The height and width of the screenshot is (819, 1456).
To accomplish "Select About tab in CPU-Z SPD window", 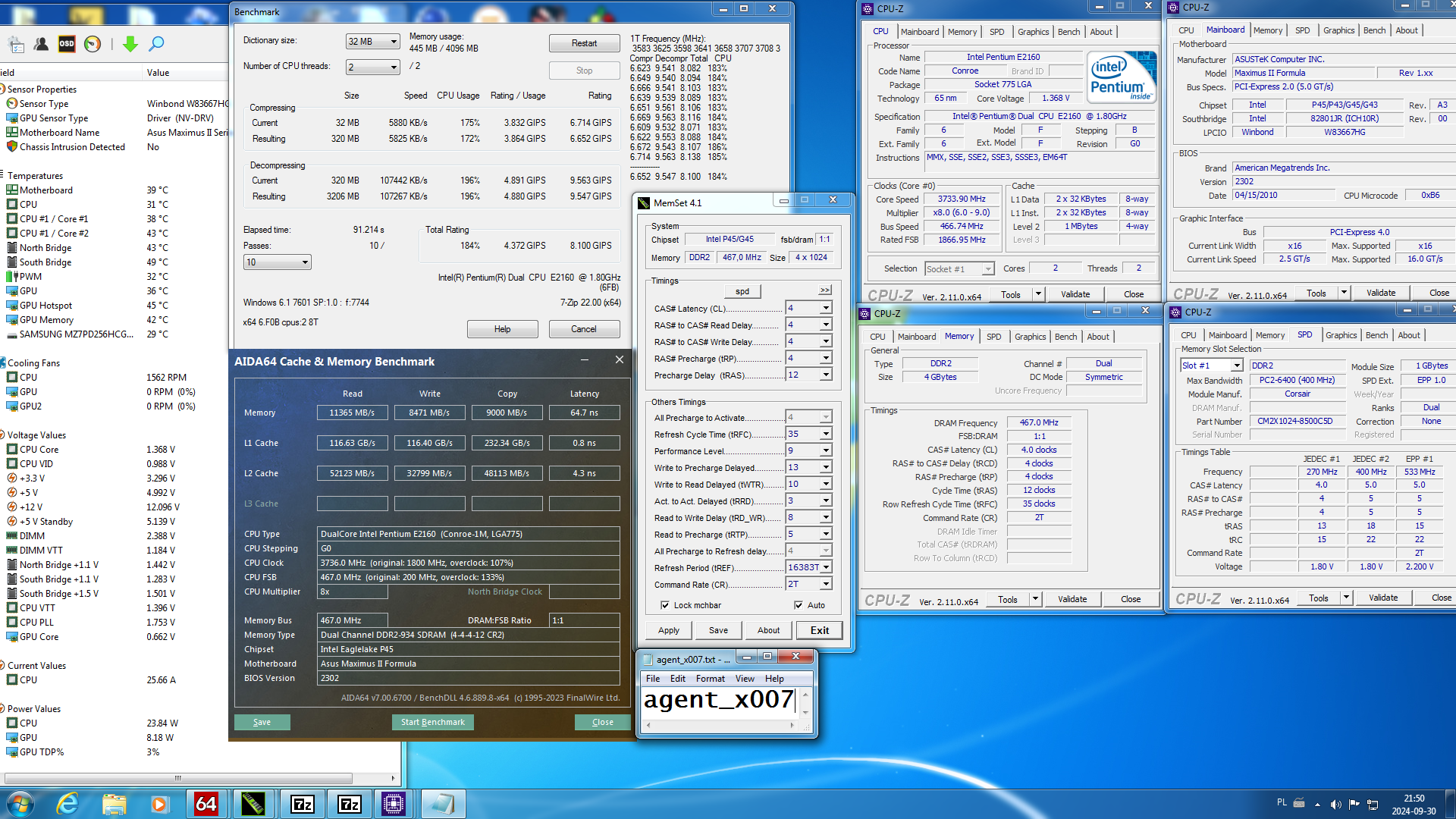I will pos(1409,335).
